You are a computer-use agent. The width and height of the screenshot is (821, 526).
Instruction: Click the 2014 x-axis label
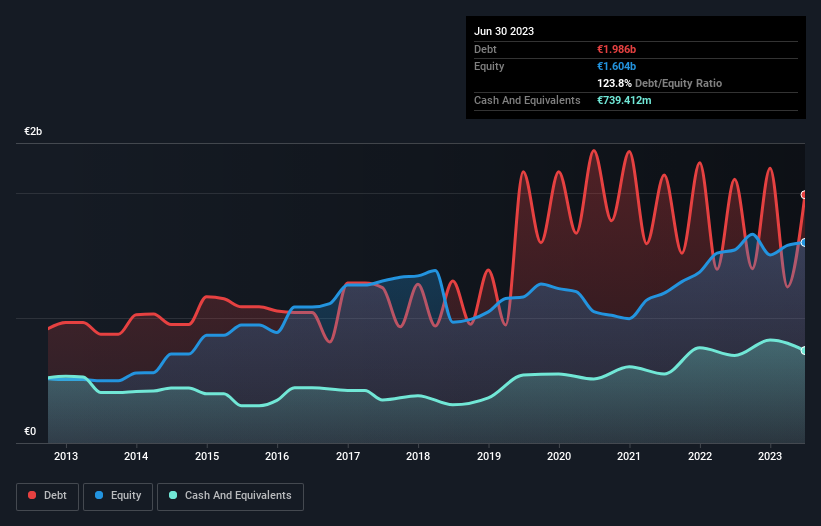pos(136,456)
